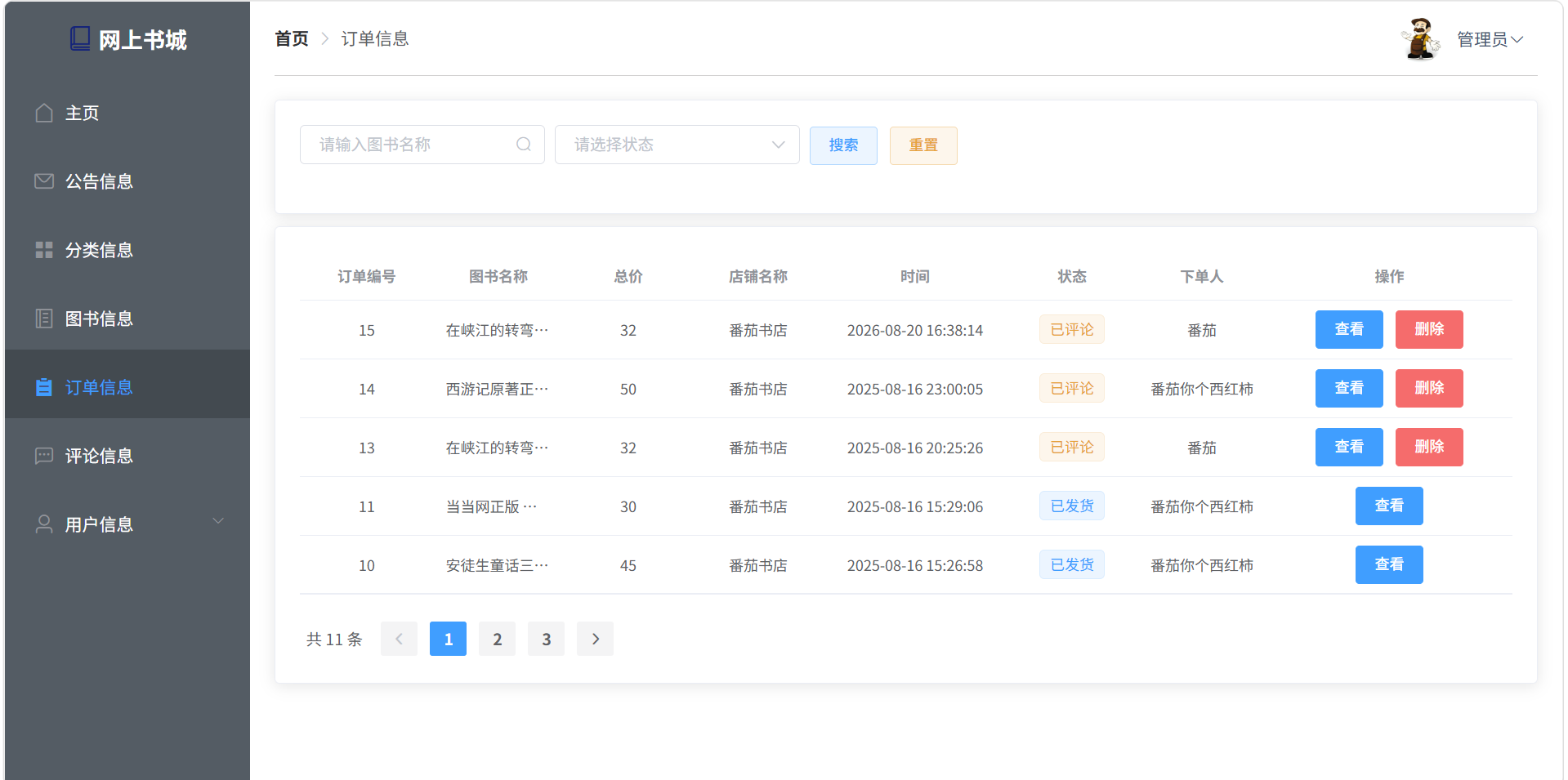View order 13 with 查看 button
This screenshot has height=780, width=1568.
[1349, 447]
